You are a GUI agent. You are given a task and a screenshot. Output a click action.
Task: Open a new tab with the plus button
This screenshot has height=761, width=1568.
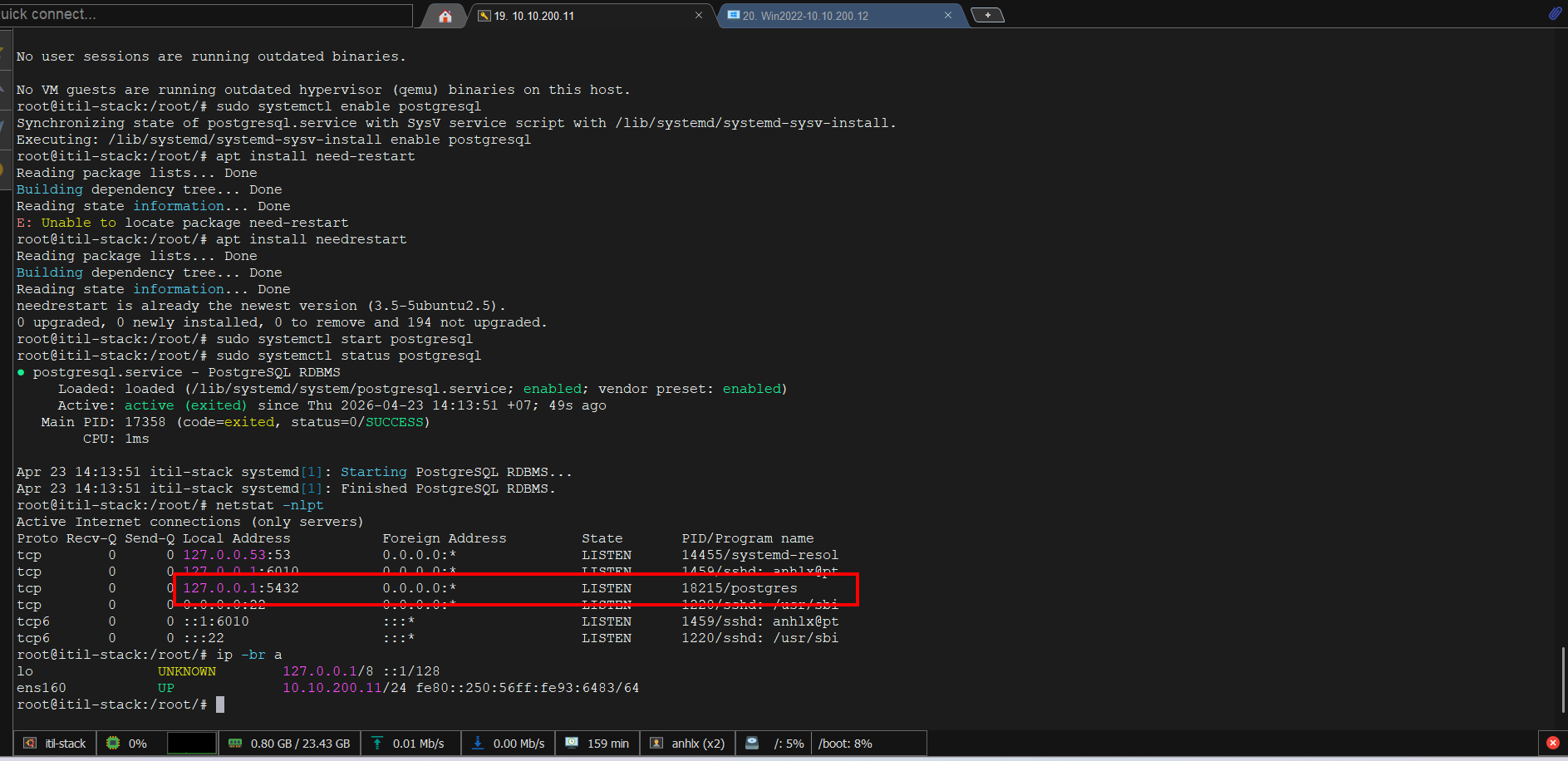point(987,15)
